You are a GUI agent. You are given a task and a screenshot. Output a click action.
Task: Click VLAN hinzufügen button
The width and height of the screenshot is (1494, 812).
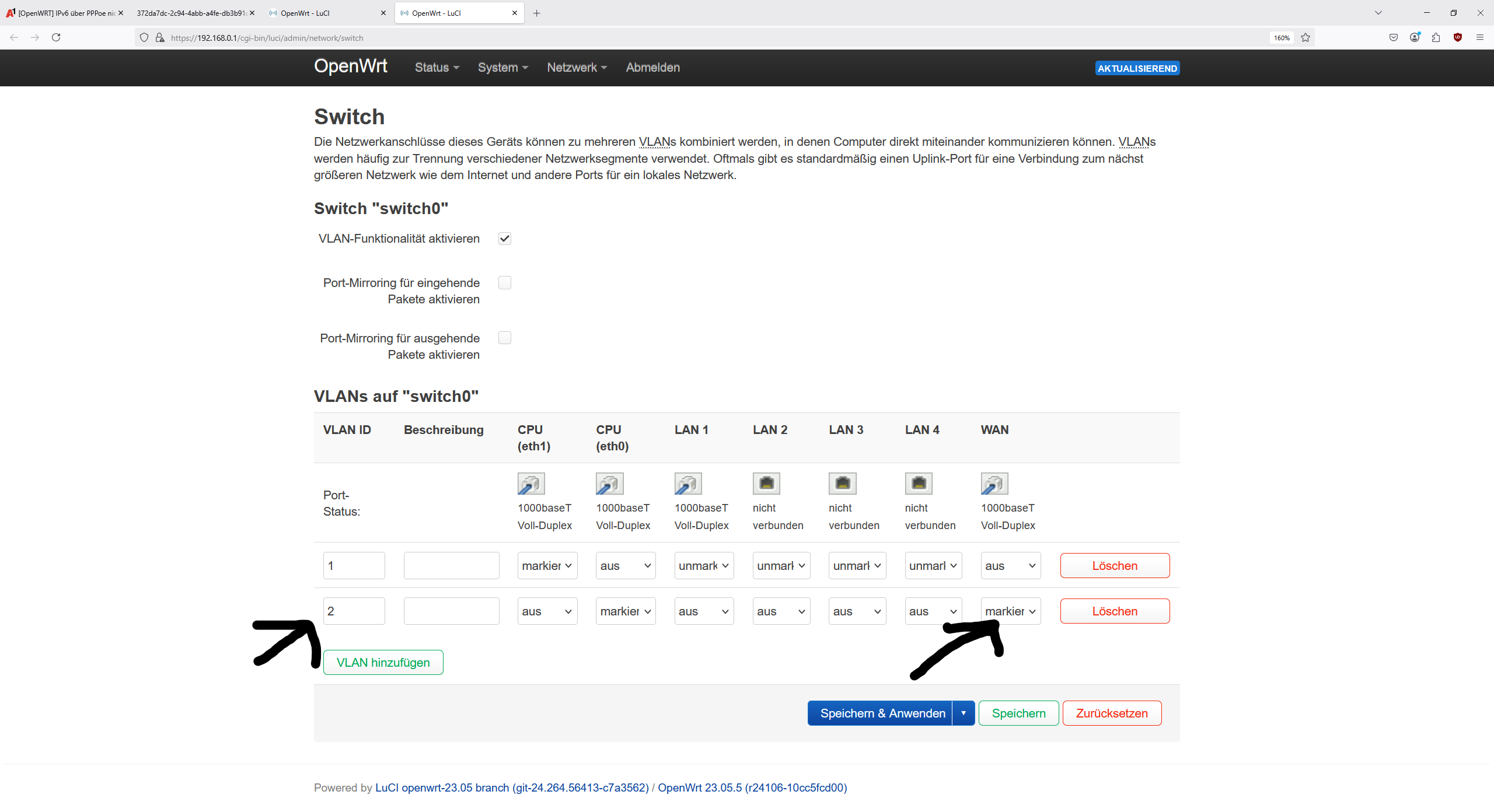tap(383, 662)
